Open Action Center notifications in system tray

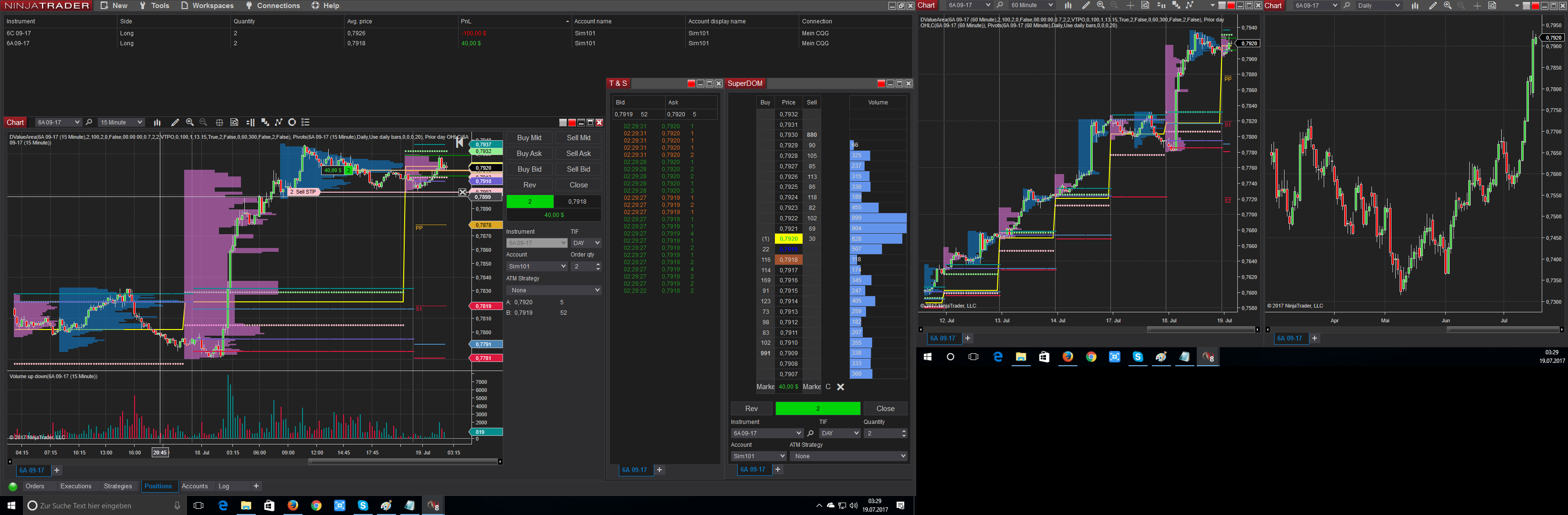point(900,505)
